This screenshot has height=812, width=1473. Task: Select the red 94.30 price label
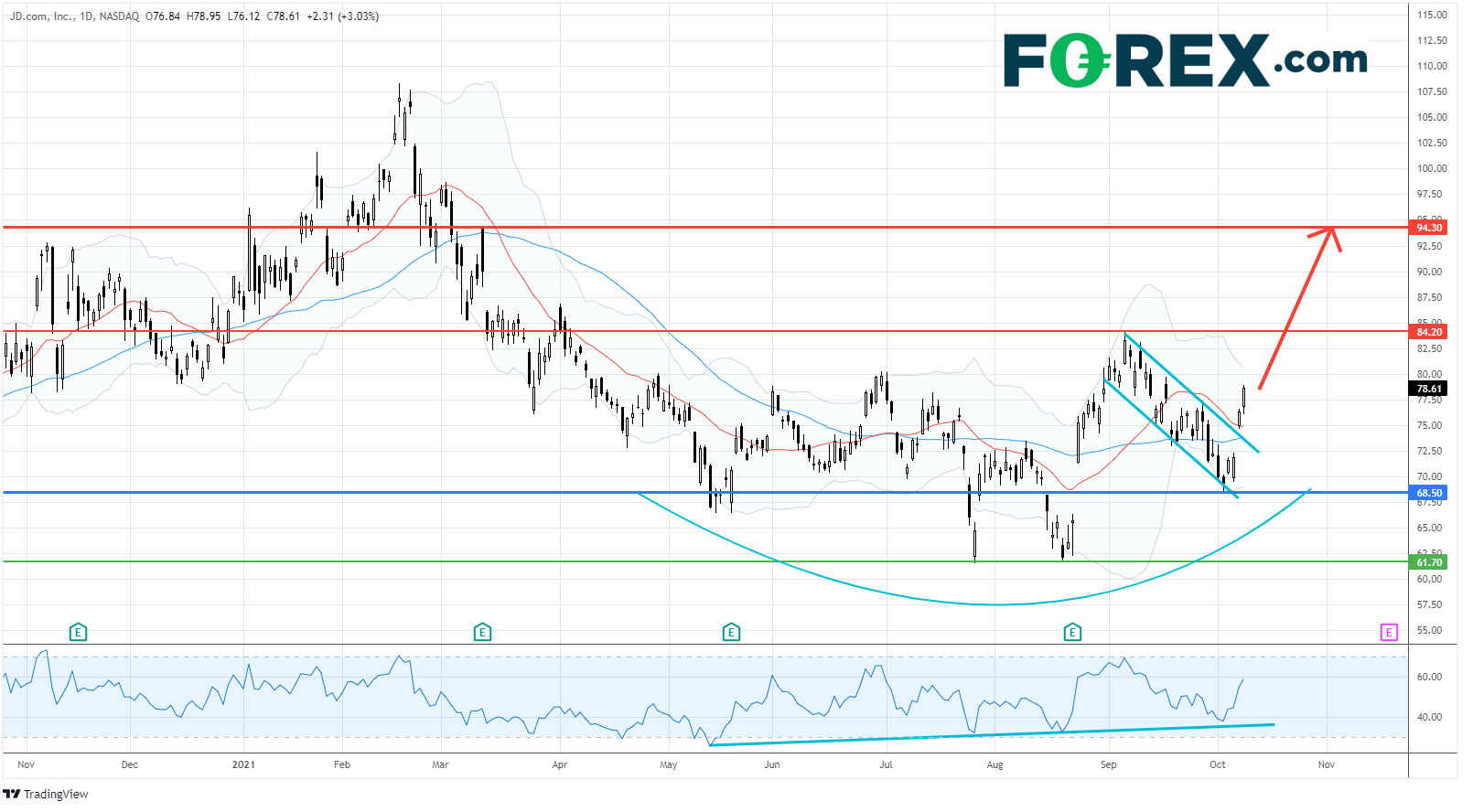[x=1429, y=228]
